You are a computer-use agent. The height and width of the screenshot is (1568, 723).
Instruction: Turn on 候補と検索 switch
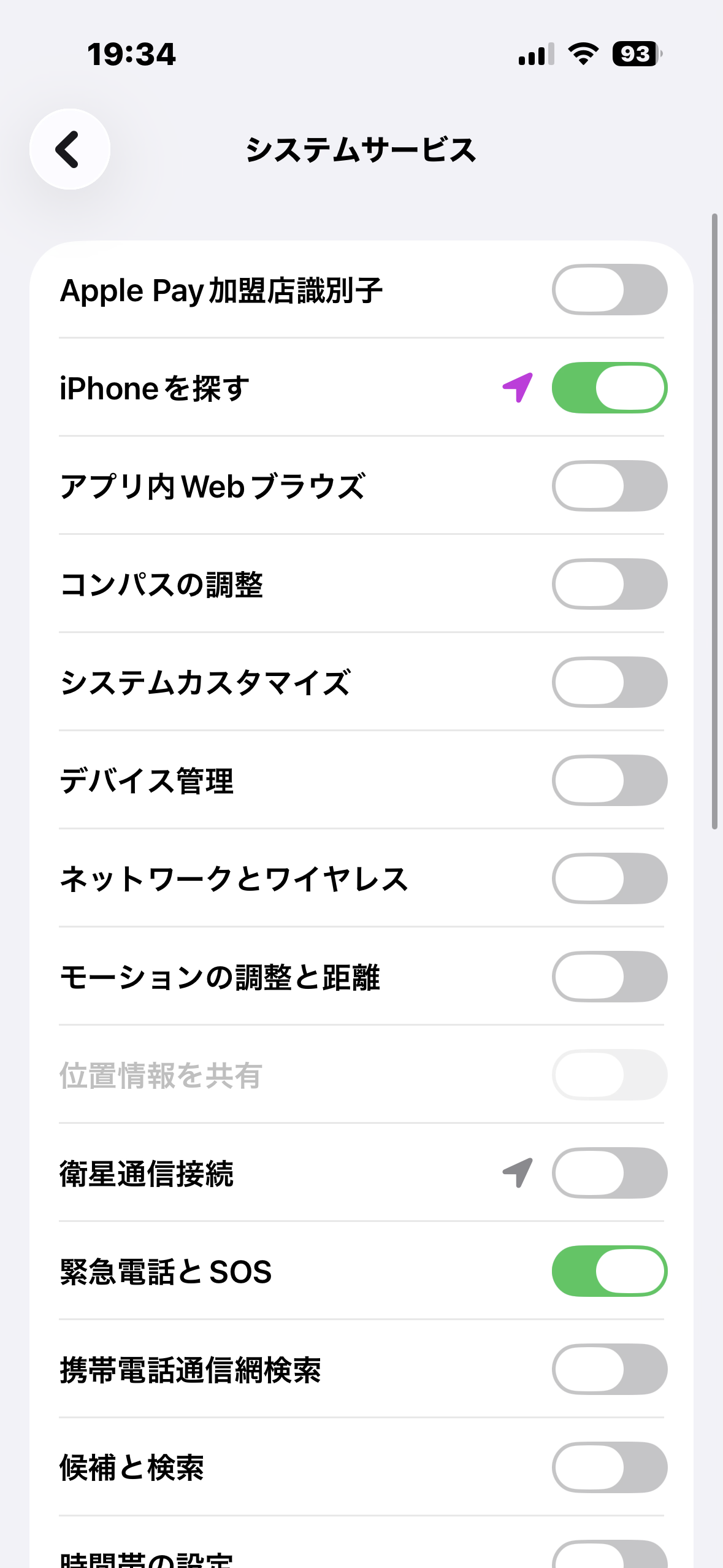tap(609, 1467)
